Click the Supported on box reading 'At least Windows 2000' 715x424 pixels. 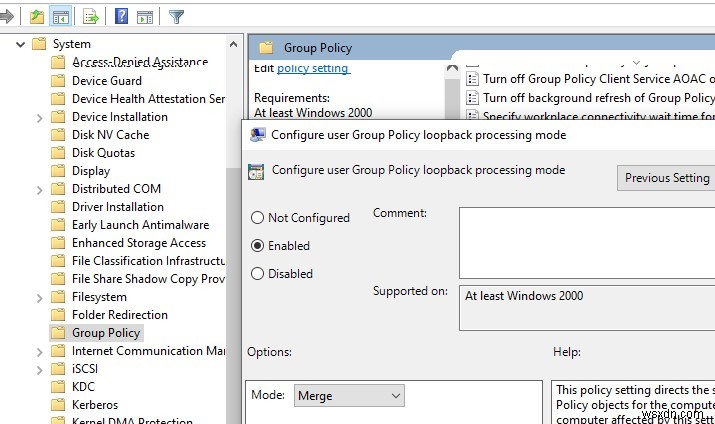coord(587,308)
